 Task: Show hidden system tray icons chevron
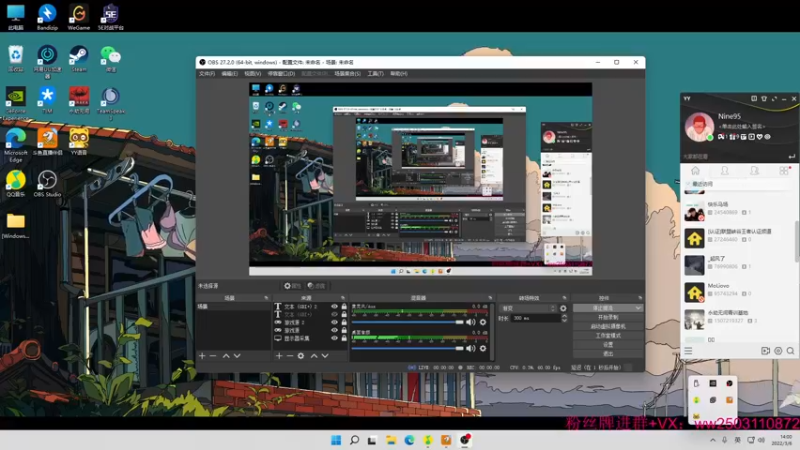click(x=713, y=440)
